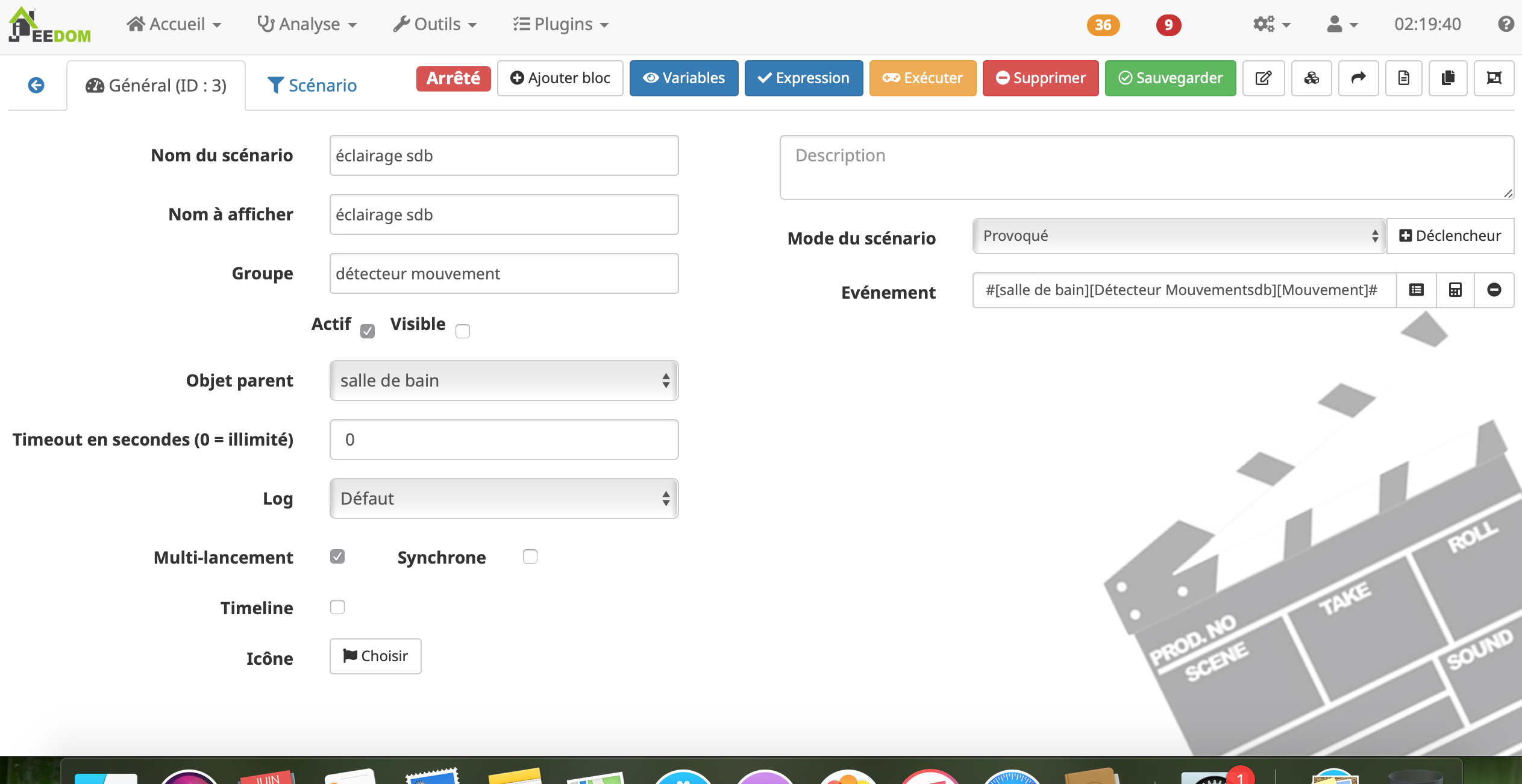The image size is (1522, 784).
Task: Click into the Nom à afficher field
Action: pyautogui.click(x=504, y=214)
